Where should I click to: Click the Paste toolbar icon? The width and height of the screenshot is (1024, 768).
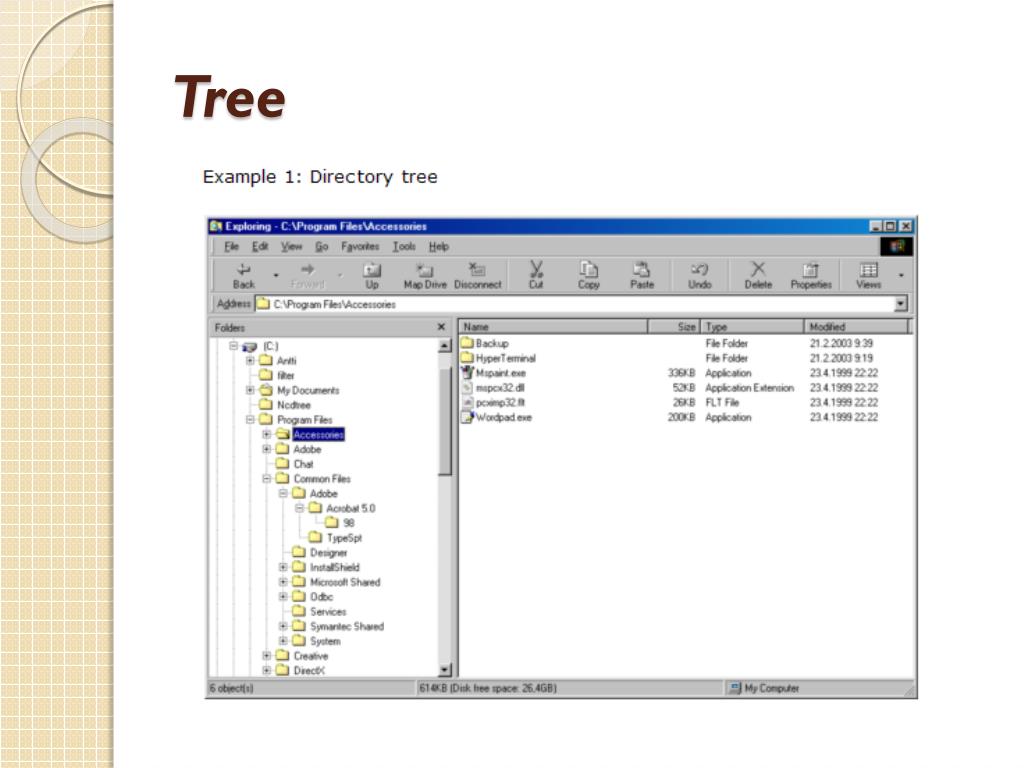642,270
